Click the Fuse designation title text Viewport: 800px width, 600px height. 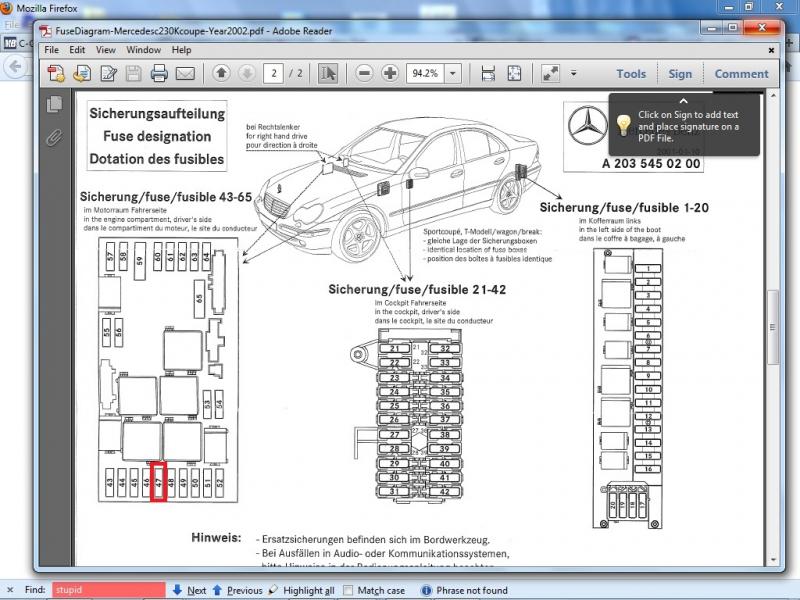157,136
